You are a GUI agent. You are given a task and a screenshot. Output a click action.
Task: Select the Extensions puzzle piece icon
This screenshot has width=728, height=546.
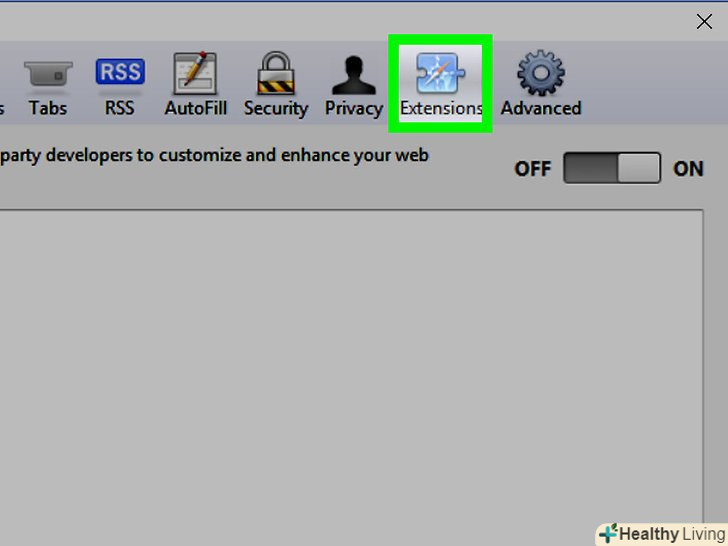440,73
